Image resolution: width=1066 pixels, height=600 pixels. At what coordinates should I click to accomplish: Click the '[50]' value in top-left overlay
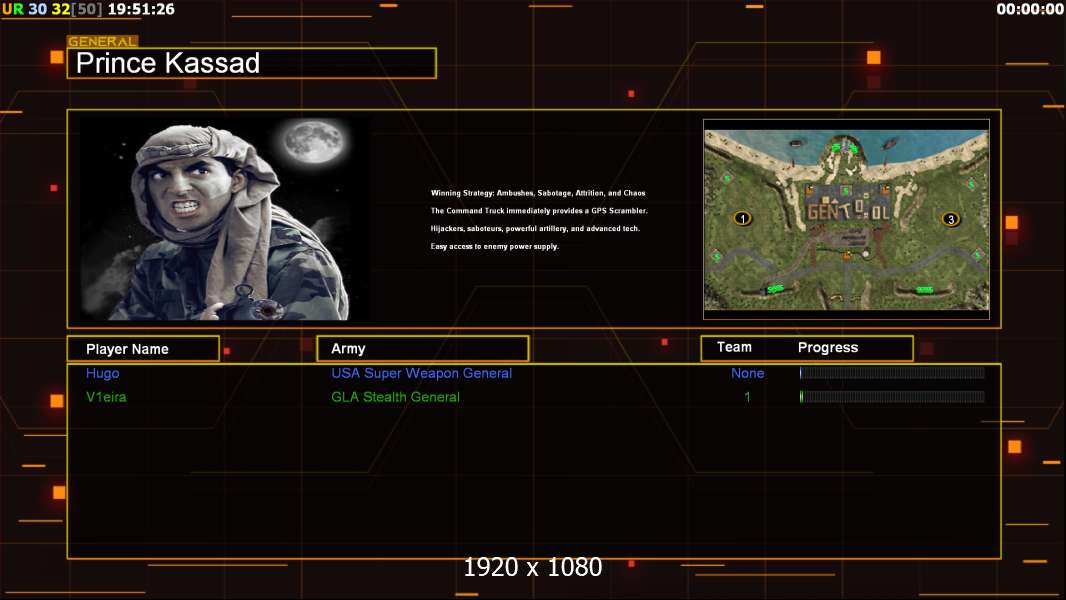[x=87, y=10]
